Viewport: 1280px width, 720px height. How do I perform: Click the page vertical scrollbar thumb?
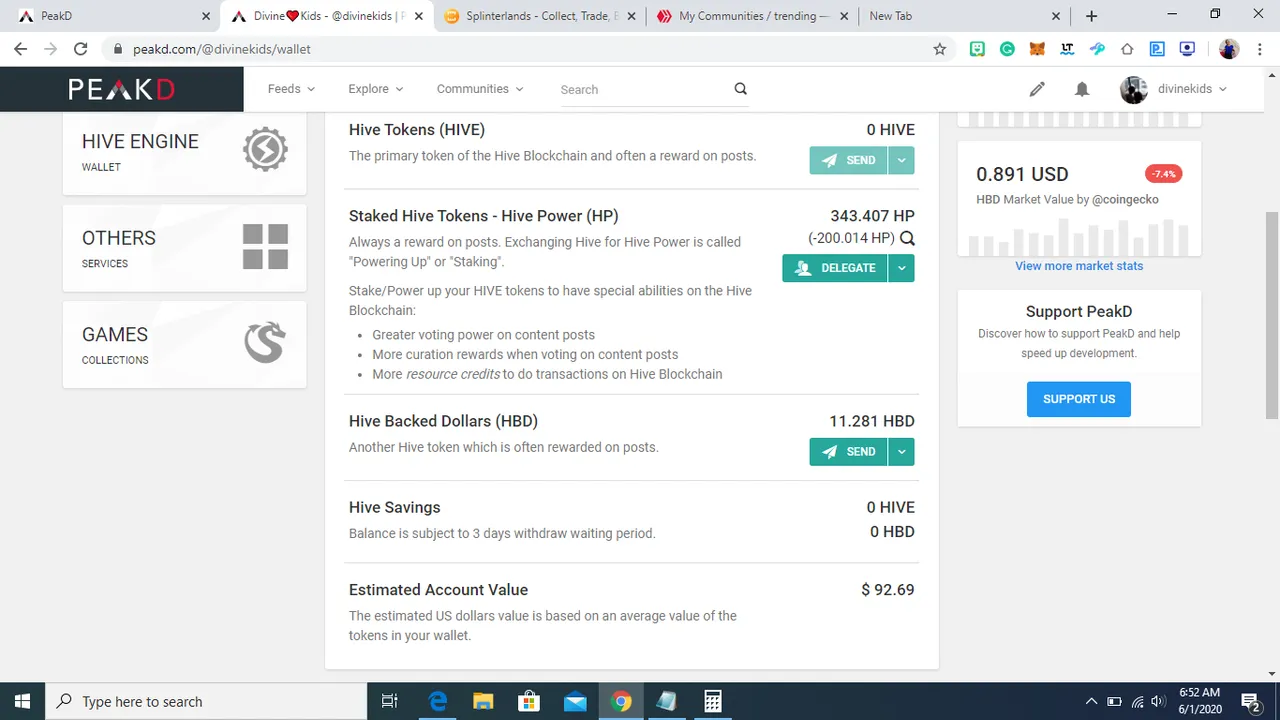[x=1272, y=315]
